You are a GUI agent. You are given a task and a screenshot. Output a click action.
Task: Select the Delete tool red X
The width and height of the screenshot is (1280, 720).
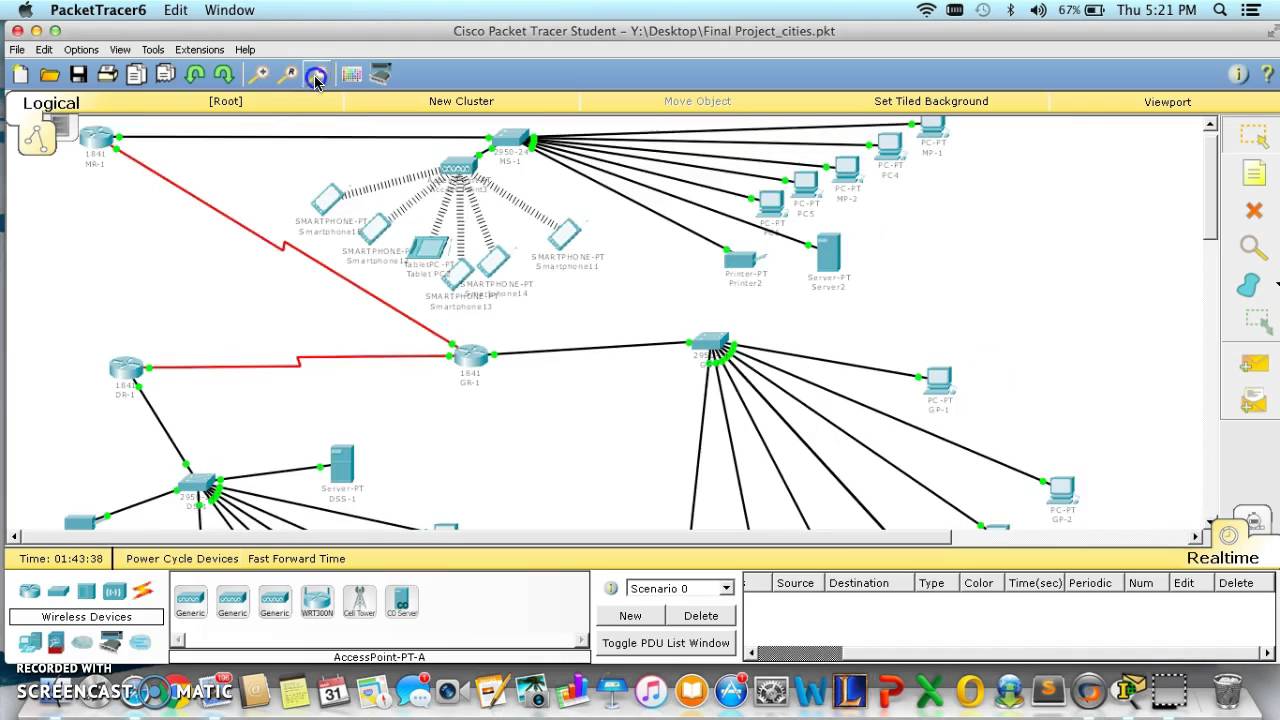(x=1254, y=211)
